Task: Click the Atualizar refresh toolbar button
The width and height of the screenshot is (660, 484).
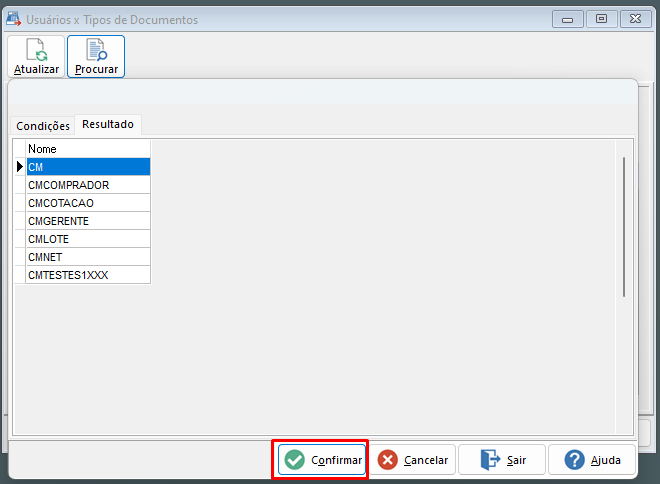Action: pos(36,56)
